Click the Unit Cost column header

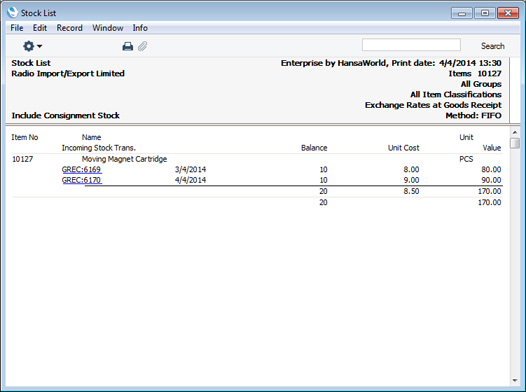click(x=404, y=148)
